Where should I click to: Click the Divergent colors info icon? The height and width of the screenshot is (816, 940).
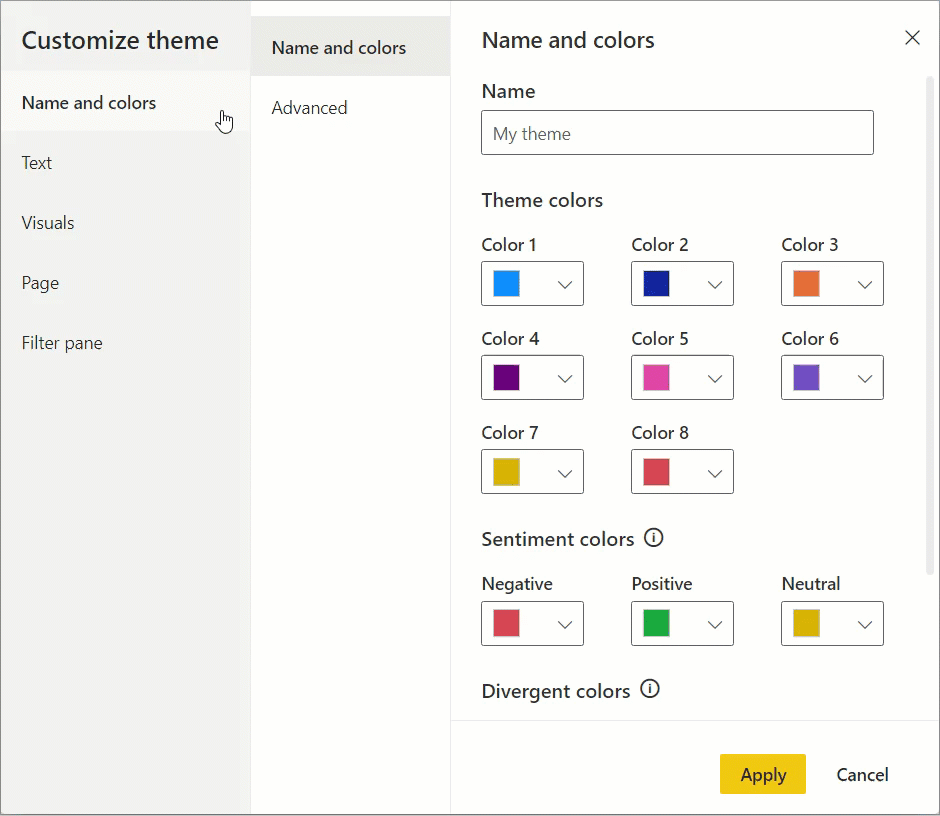coord(650,690)
